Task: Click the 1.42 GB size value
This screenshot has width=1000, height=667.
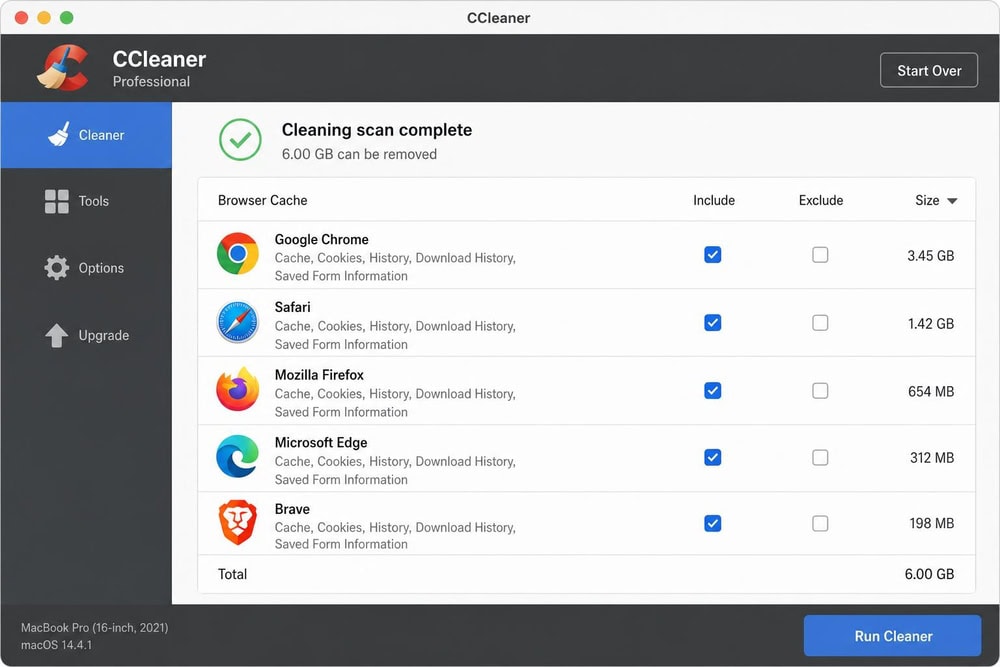Action: pyautogui.click(x=931, y=323)
